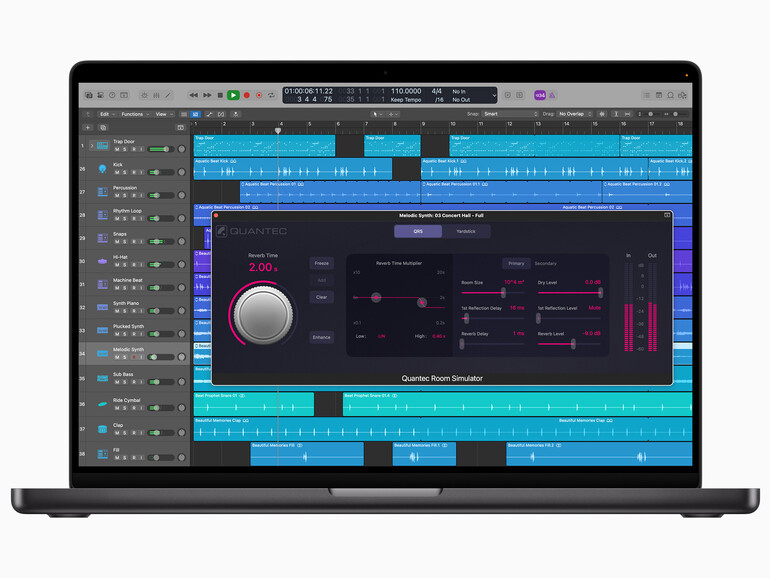Open the LCD display mode dropdown arrow
This screenshot has width=770, height=578.
[494, 95]
